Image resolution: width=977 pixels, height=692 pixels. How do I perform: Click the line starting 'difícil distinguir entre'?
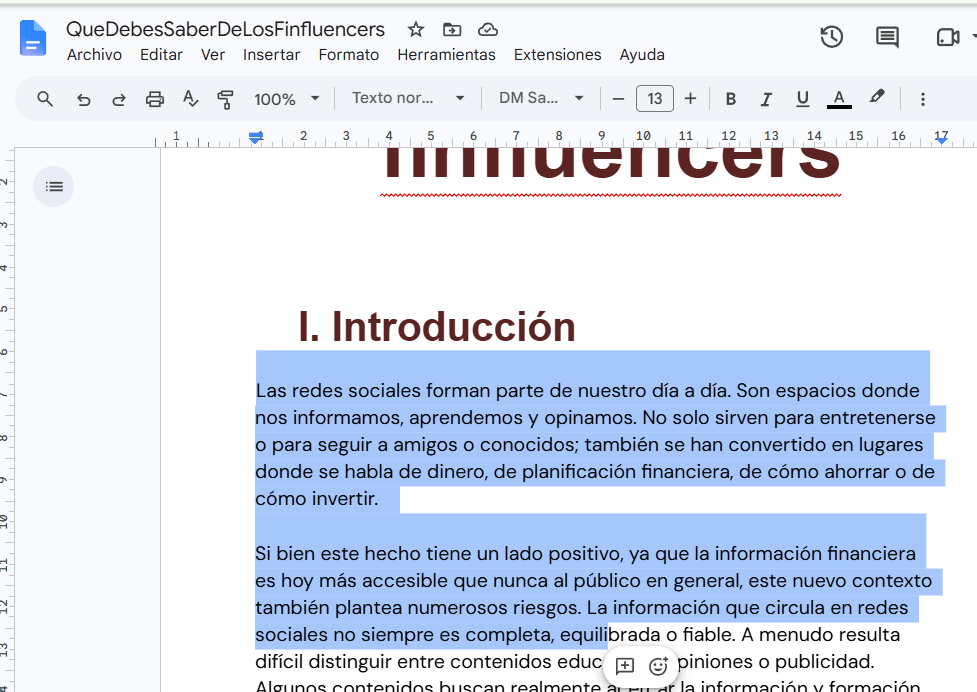[x=565, y=661]
